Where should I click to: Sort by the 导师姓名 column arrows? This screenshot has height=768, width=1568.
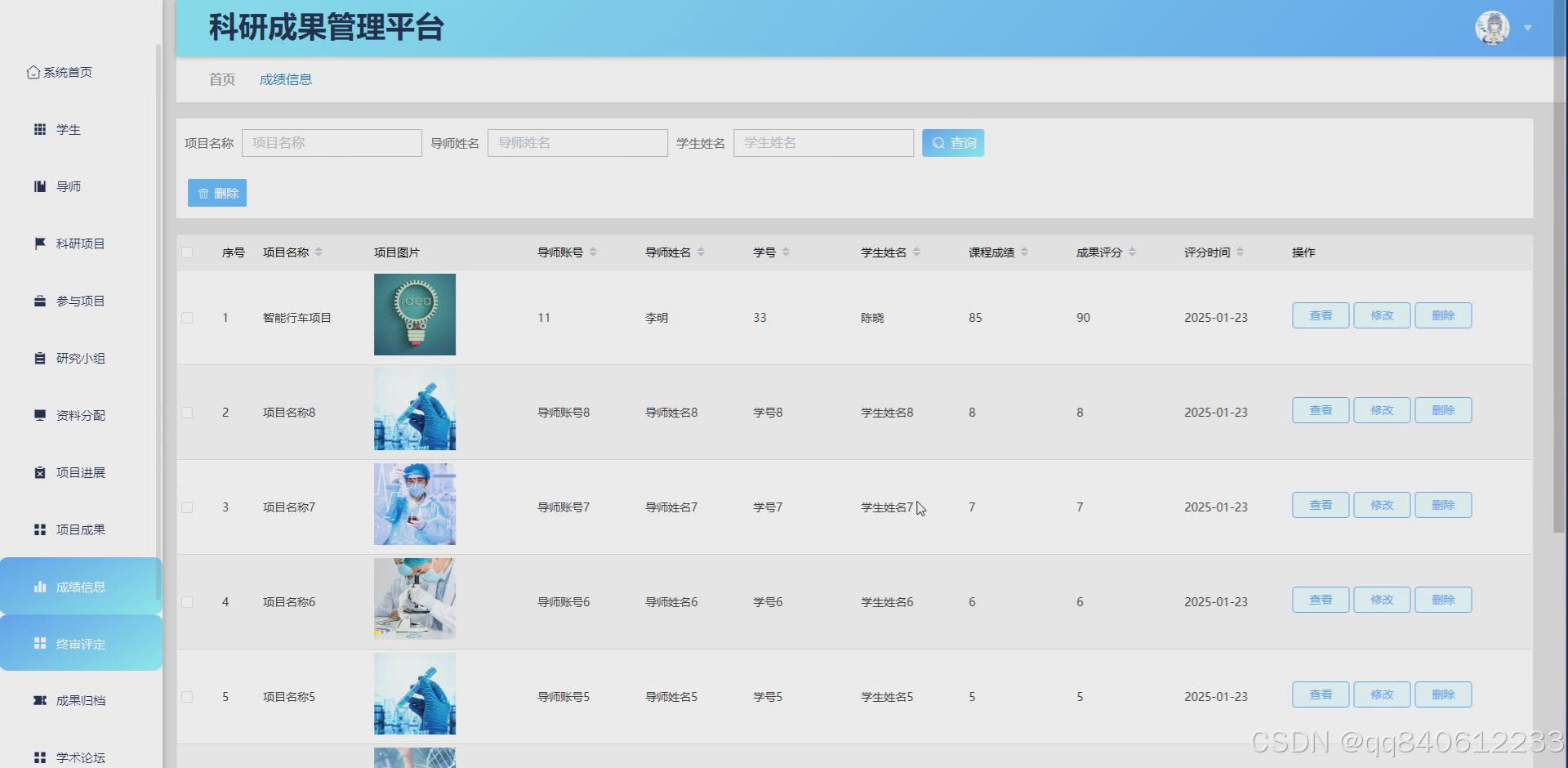(x=701, y=252)
